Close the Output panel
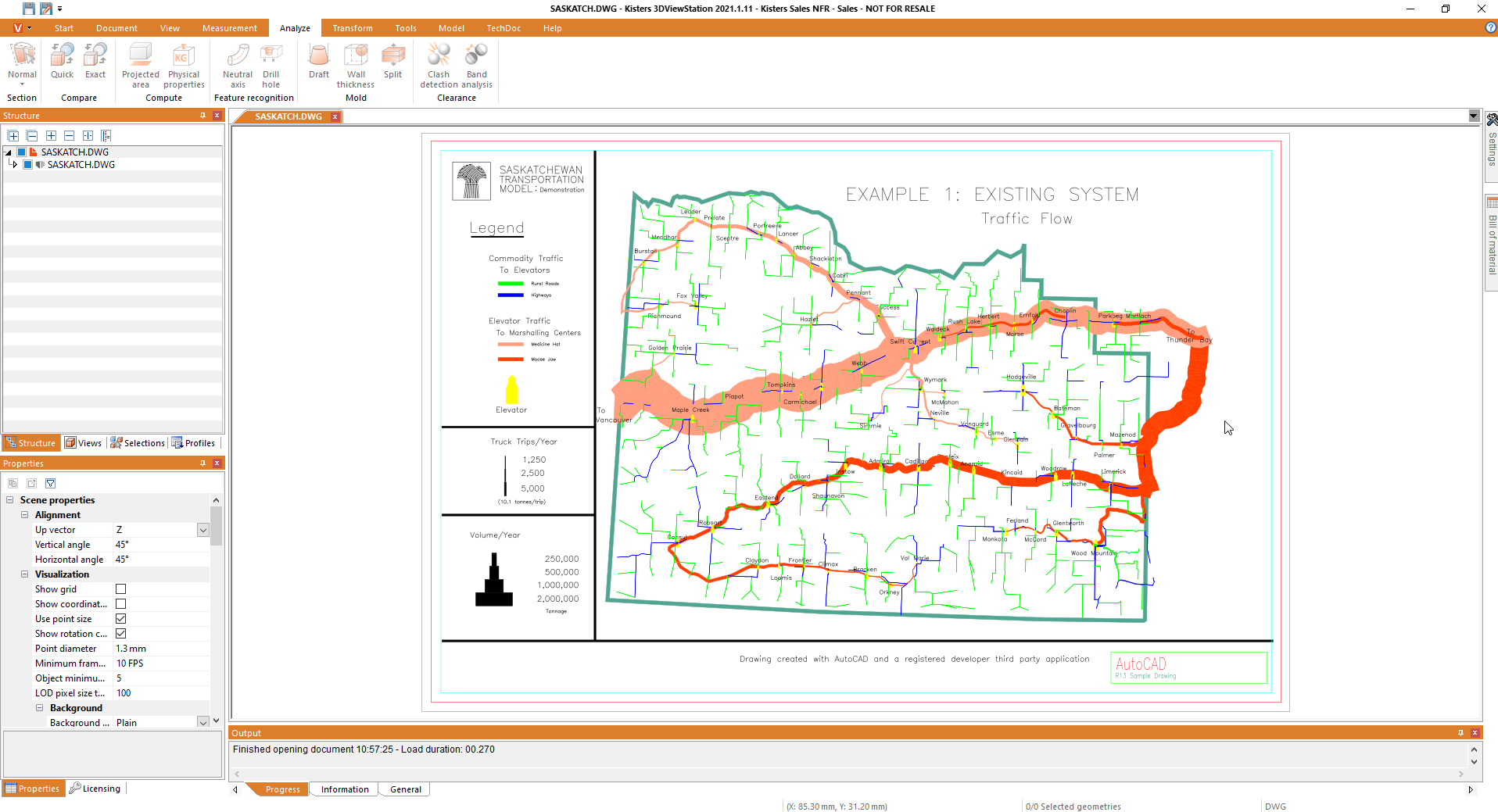 pyautogui.click(x=1475, y=733)
